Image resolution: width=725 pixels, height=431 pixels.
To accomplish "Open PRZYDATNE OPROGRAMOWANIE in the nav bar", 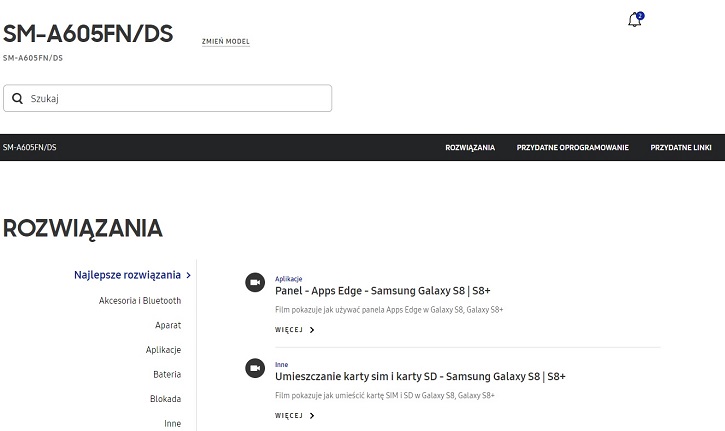I will pyautogui.click(x=572, y=148).
